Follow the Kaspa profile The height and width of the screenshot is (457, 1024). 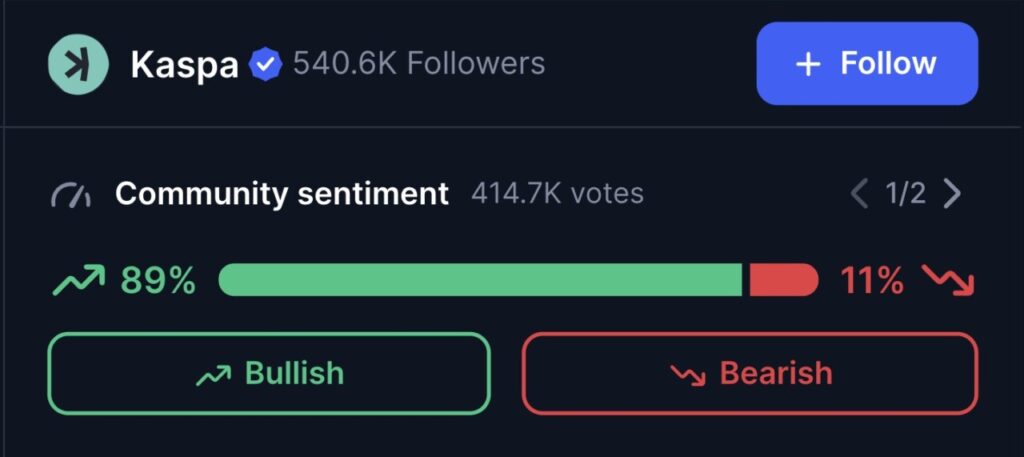pyautogui.click(x=866, y=64)
